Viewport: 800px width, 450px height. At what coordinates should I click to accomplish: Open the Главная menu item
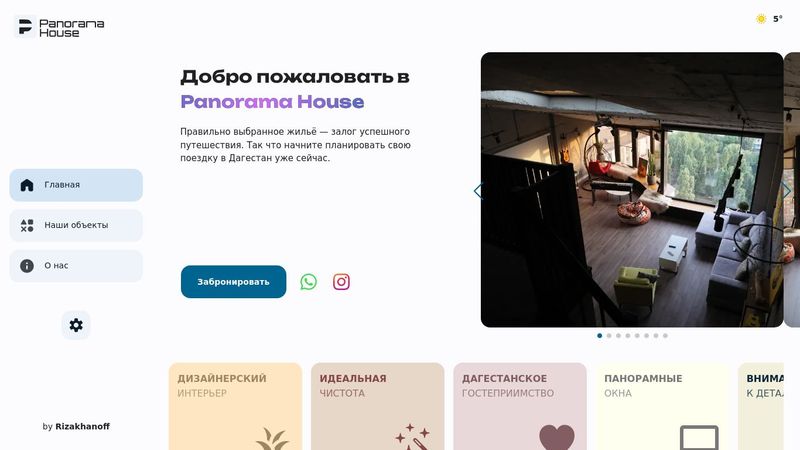[x=76, y=185]
